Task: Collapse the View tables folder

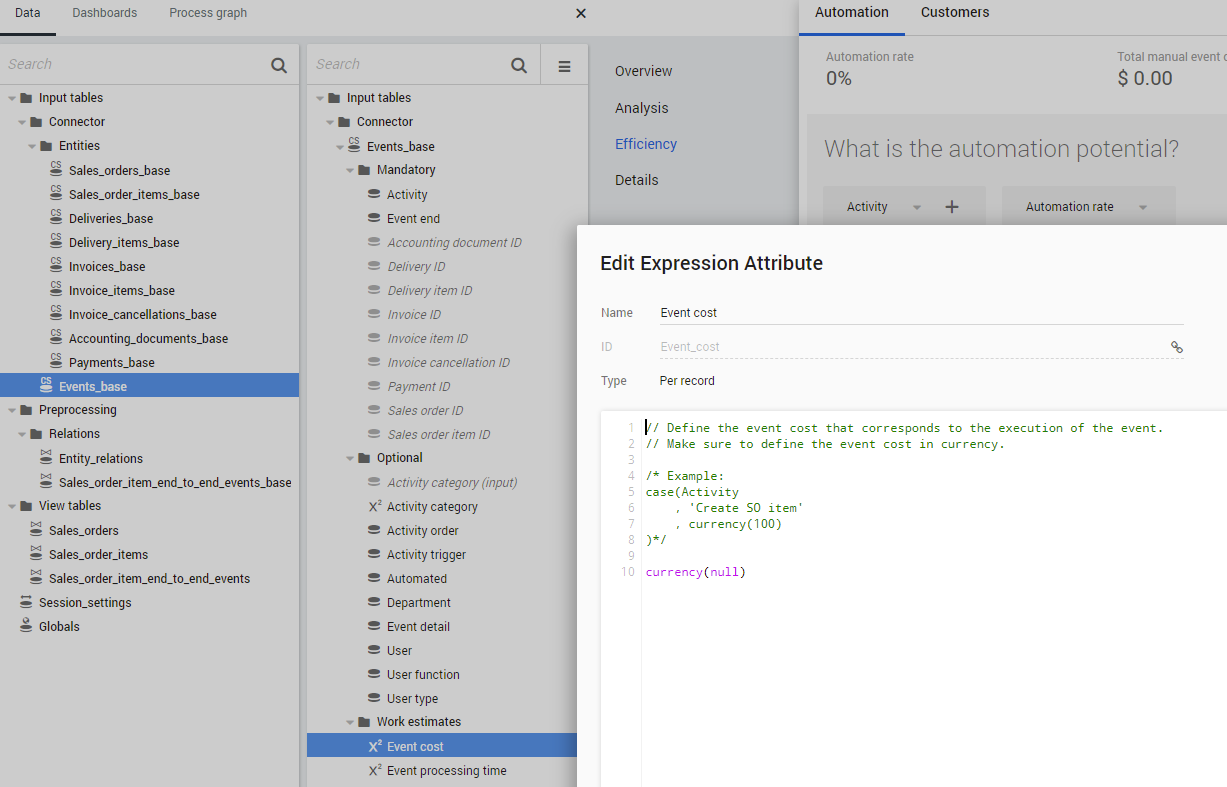Action: pos(12,506)
